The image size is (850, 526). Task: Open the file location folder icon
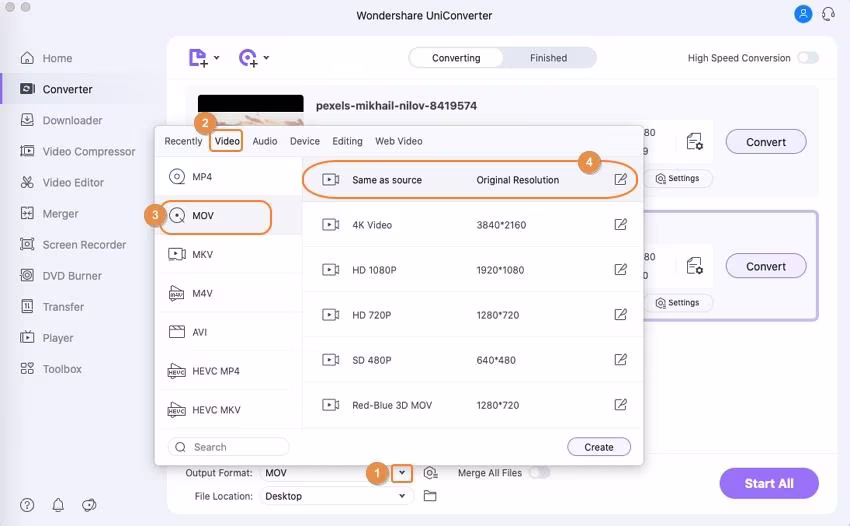[x=430, y=496]
